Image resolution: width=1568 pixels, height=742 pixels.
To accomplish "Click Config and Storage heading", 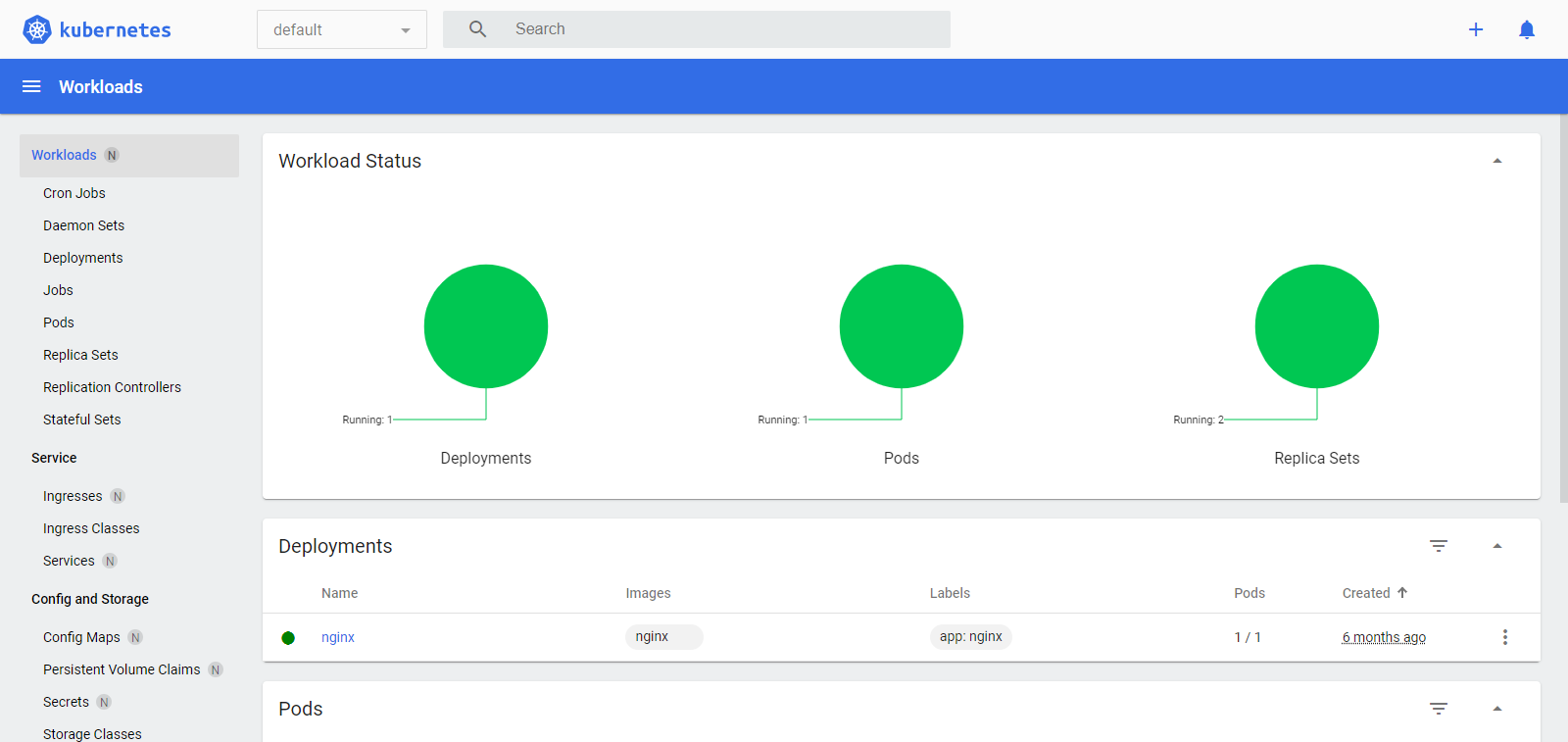I will point(90,599).
